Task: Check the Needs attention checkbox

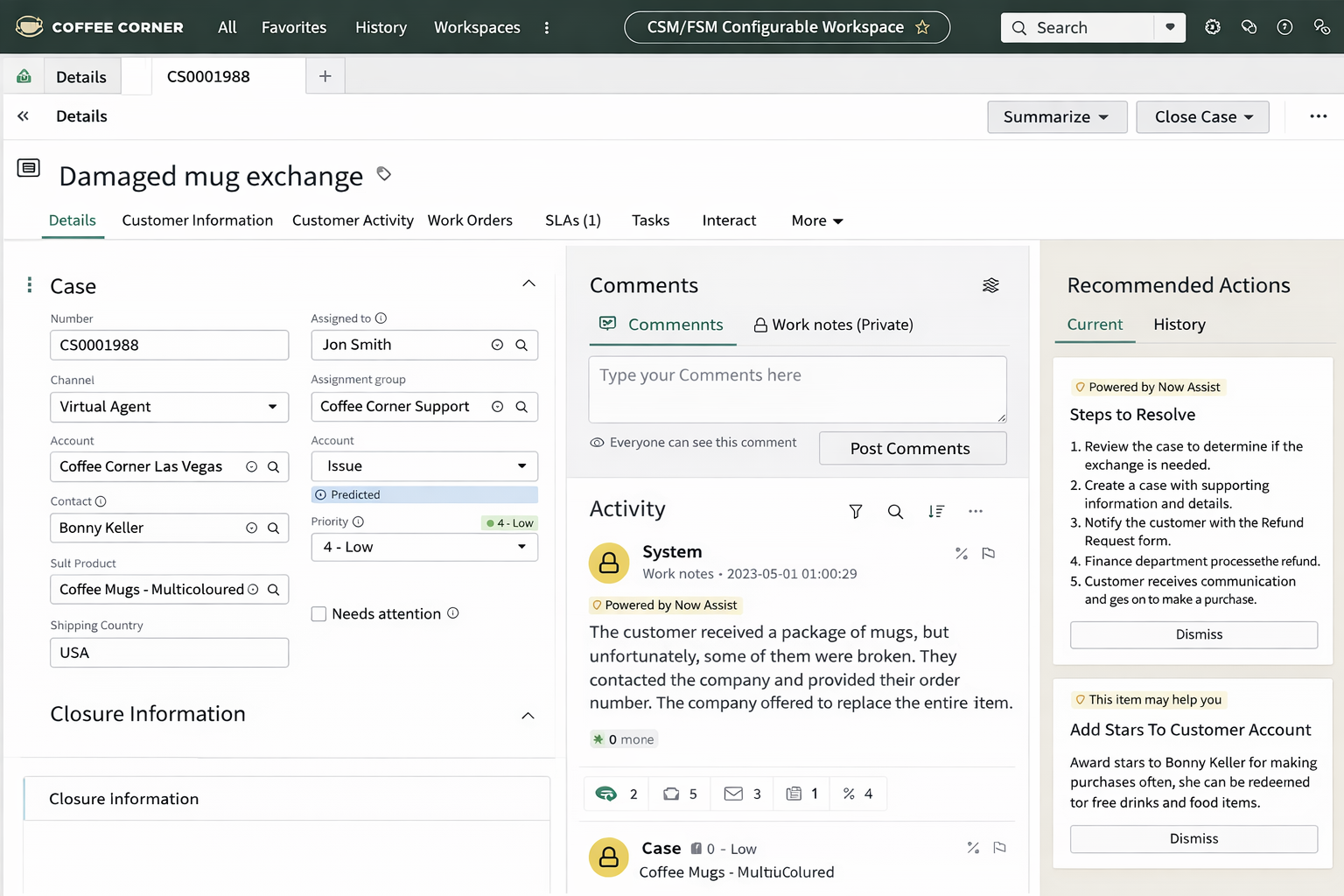Action: pyautogui.click(x=318, y=613)
